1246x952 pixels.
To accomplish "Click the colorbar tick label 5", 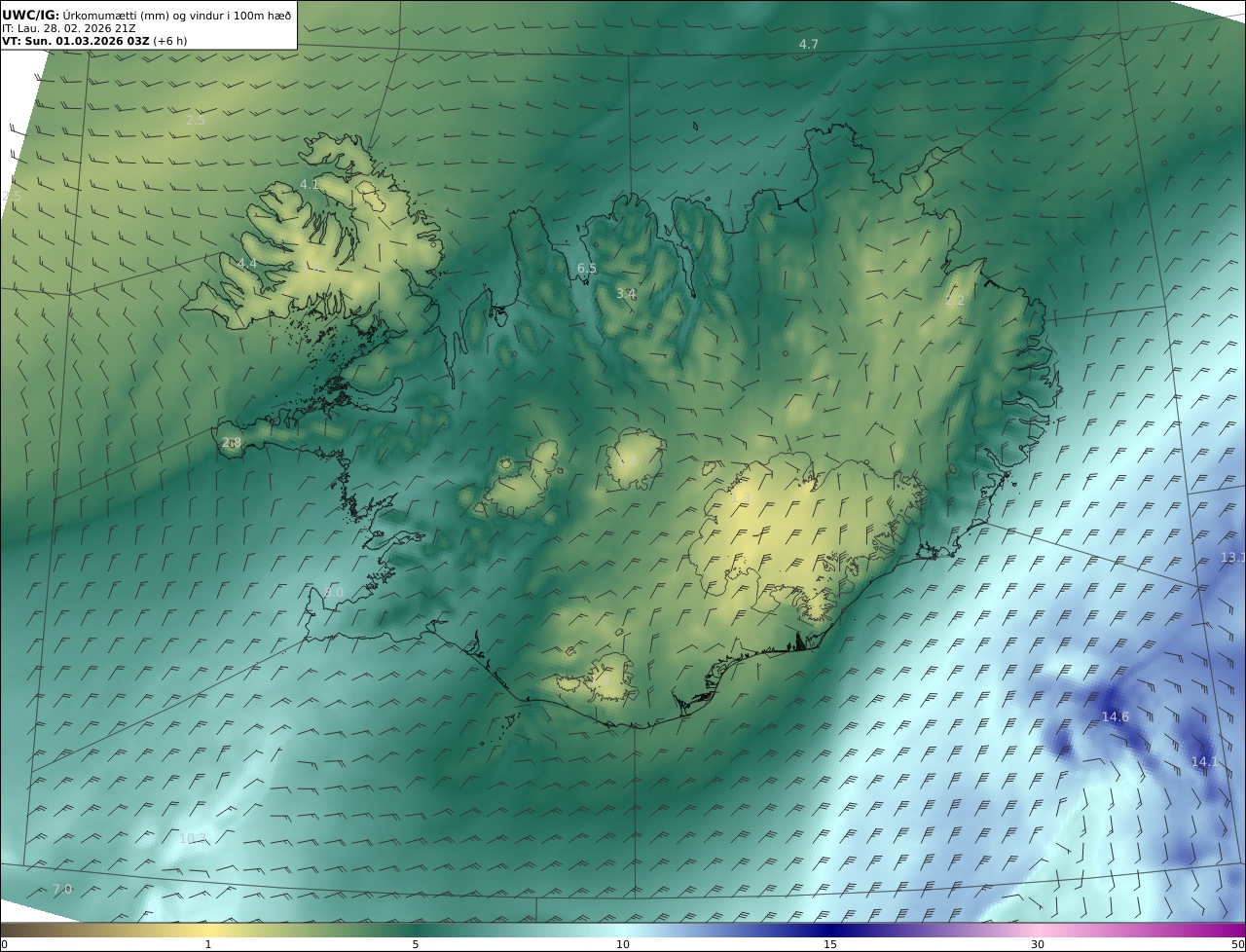I will point(416,944).
